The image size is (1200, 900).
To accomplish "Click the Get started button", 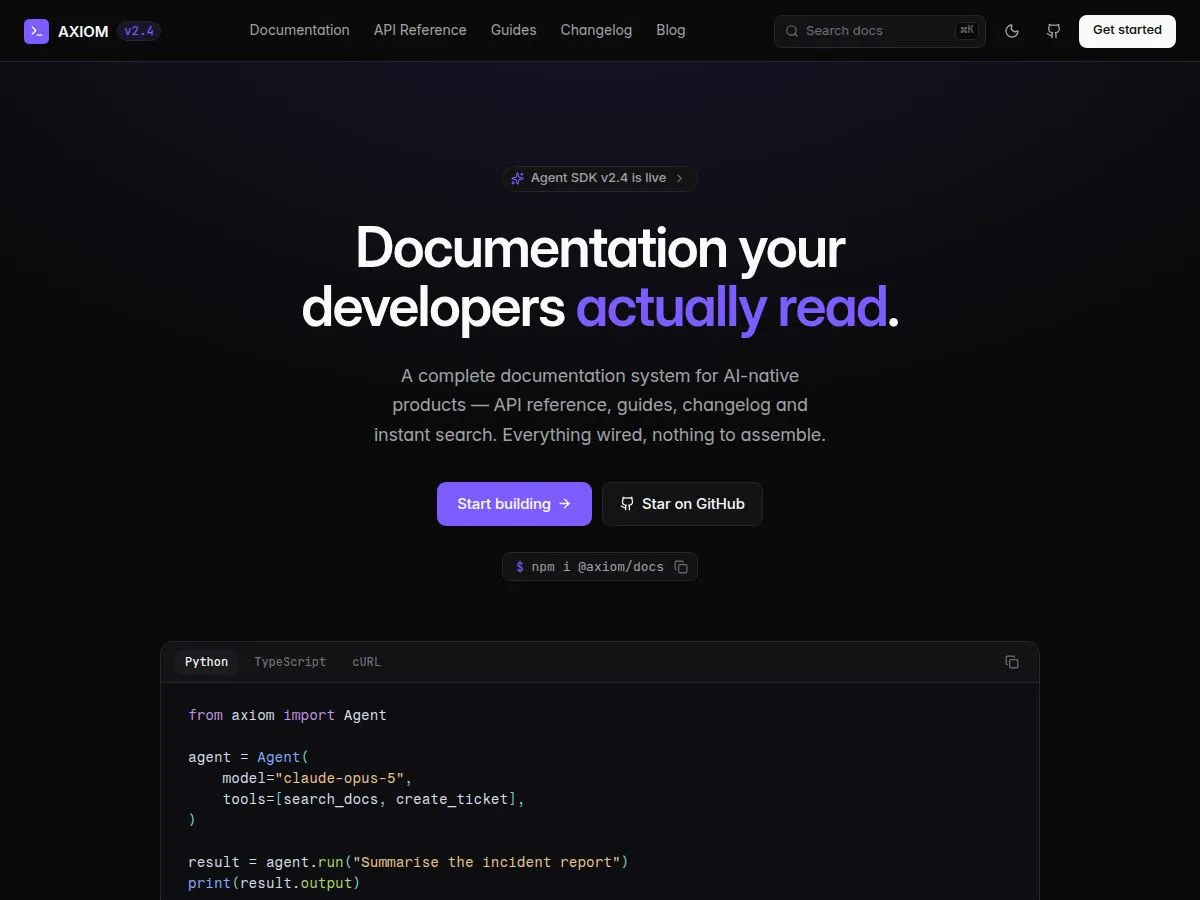I will [1127, 31].
